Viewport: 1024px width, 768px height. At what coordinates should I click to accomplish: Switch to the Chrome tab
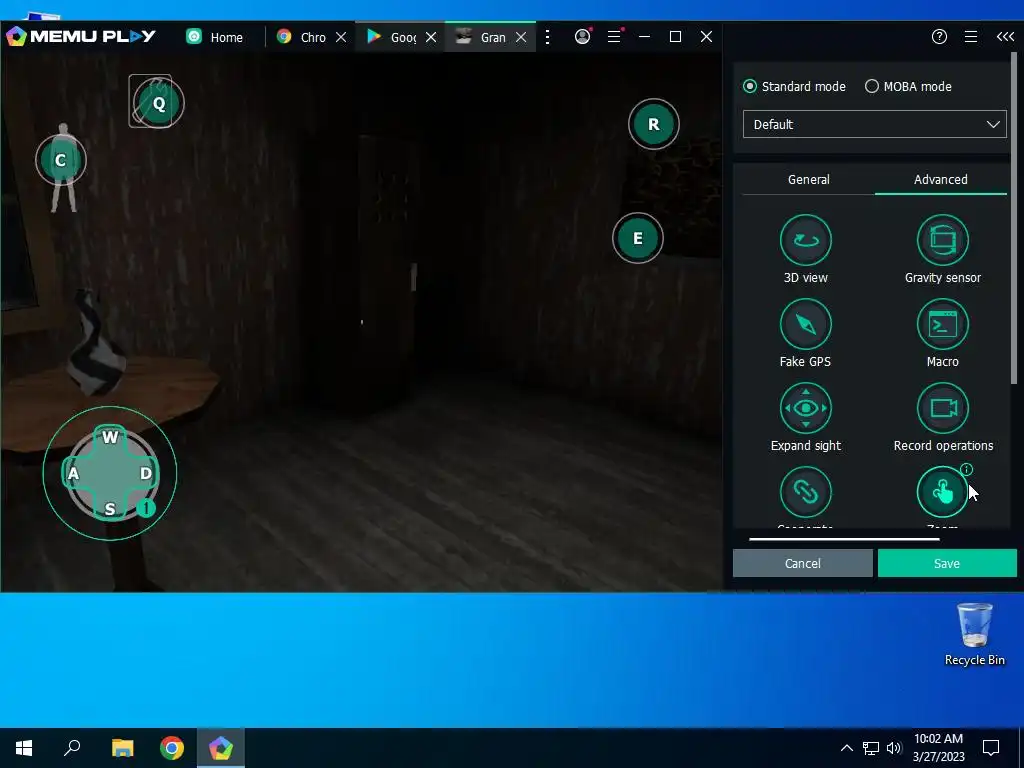tap(302, 37)
